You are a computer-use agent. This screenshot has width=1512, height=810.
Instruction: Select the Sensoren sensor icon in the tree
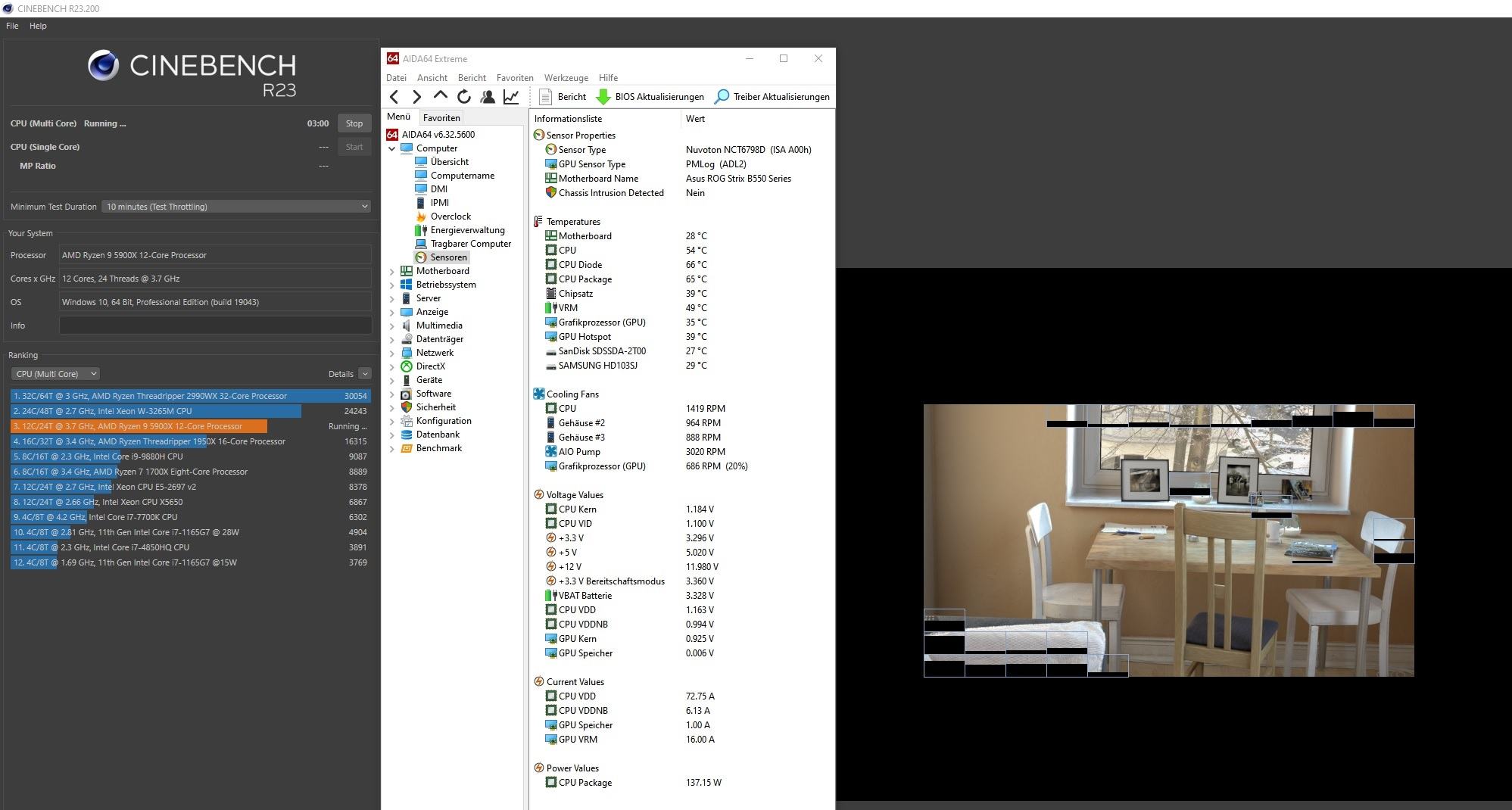(x=422, y=257)
